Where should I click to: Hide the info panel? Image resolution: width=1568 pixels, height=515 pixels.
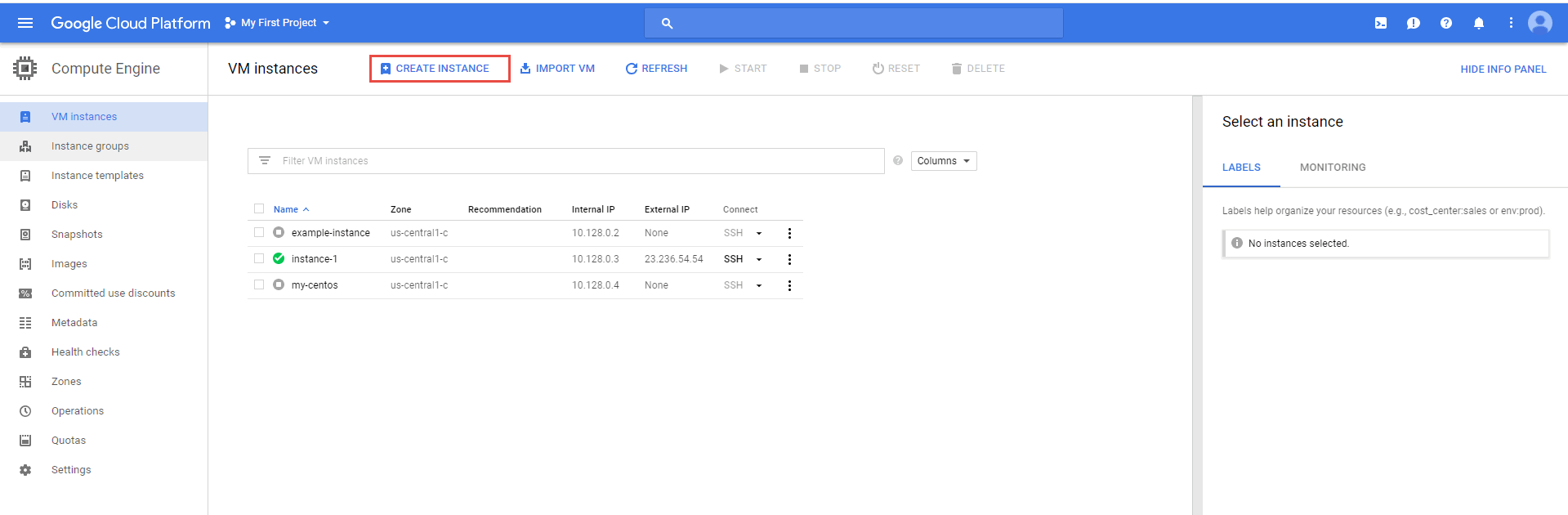[x=1503, y=69]
